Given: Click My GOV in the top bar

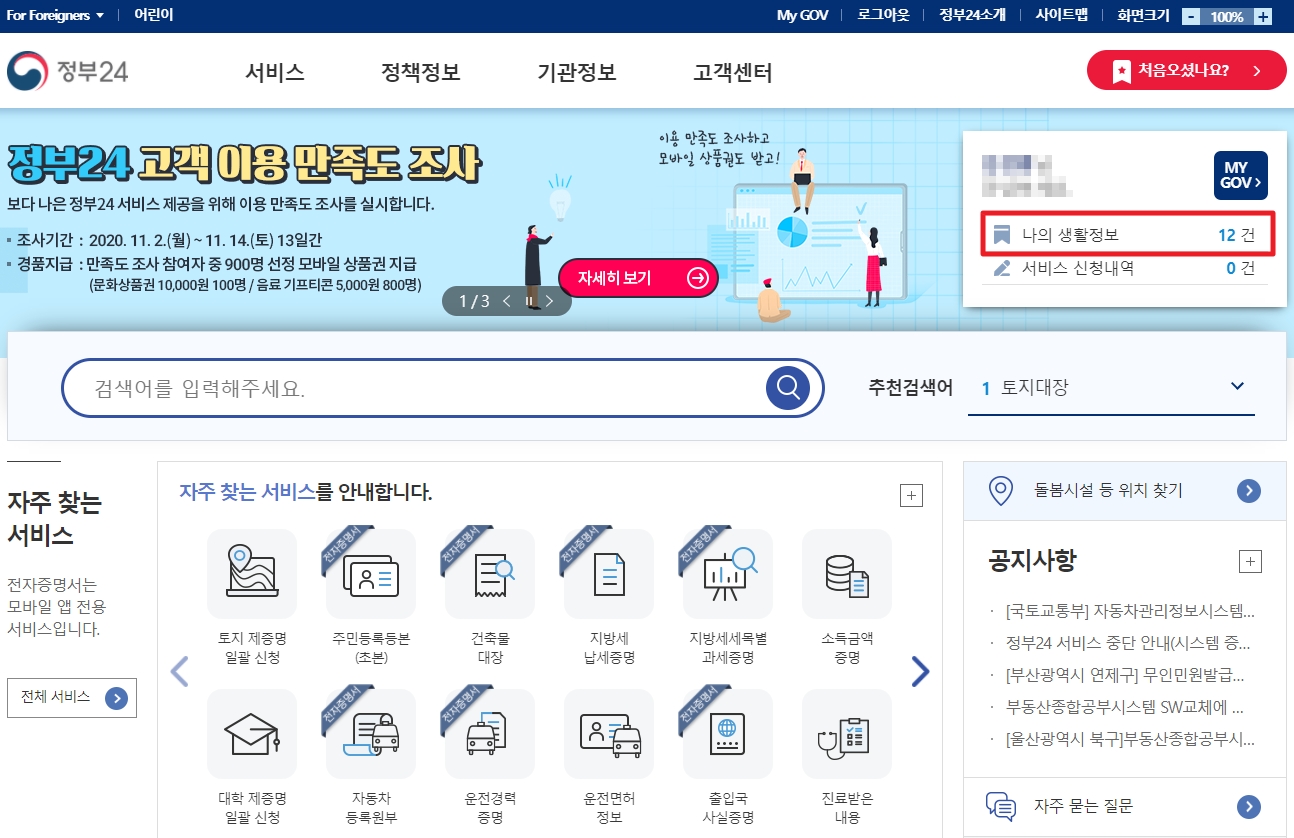Looking at the screenshot, I should [803, 16].
